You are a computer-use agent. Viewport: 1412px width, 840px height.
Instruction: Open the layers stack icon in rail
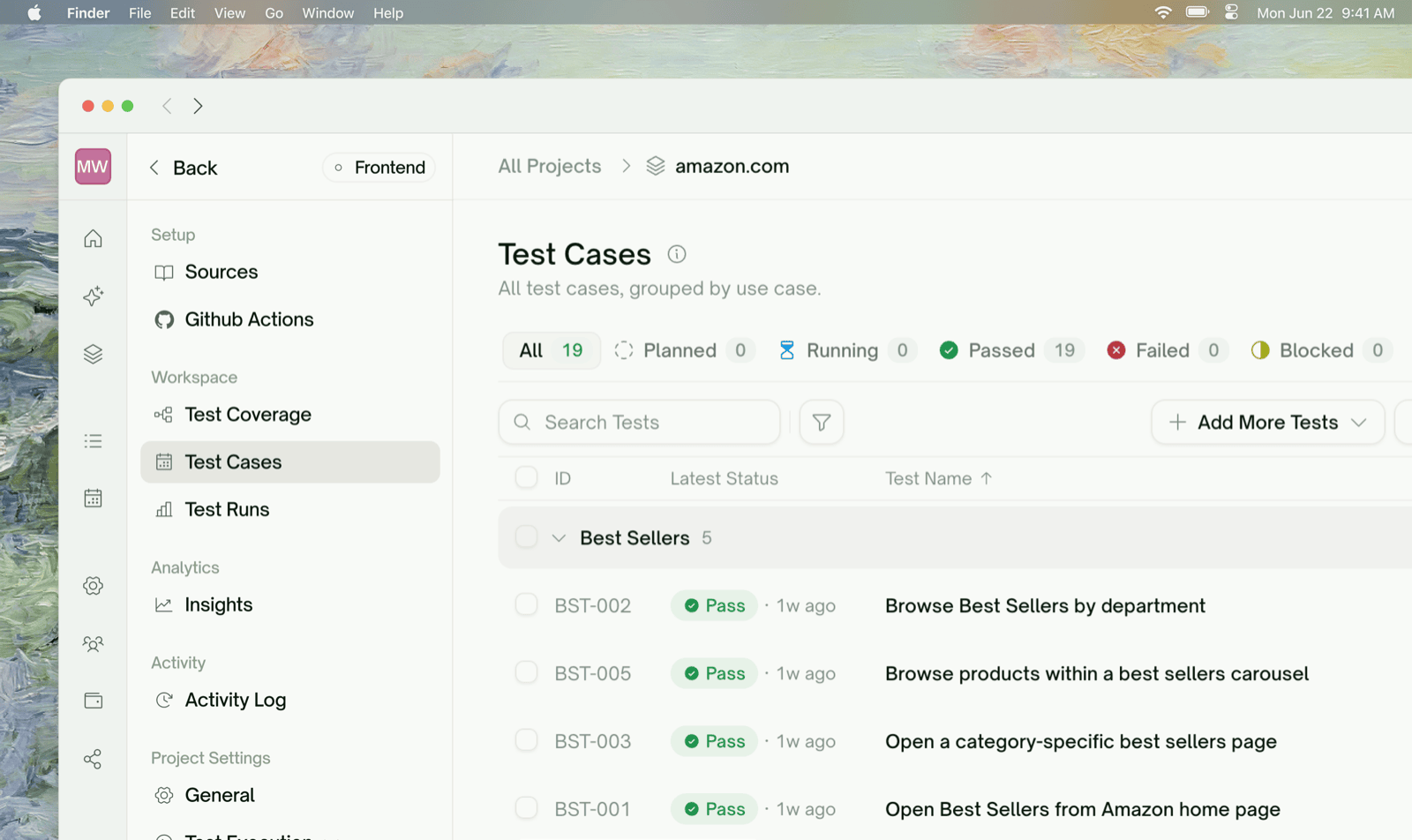(x=93, y=354)
